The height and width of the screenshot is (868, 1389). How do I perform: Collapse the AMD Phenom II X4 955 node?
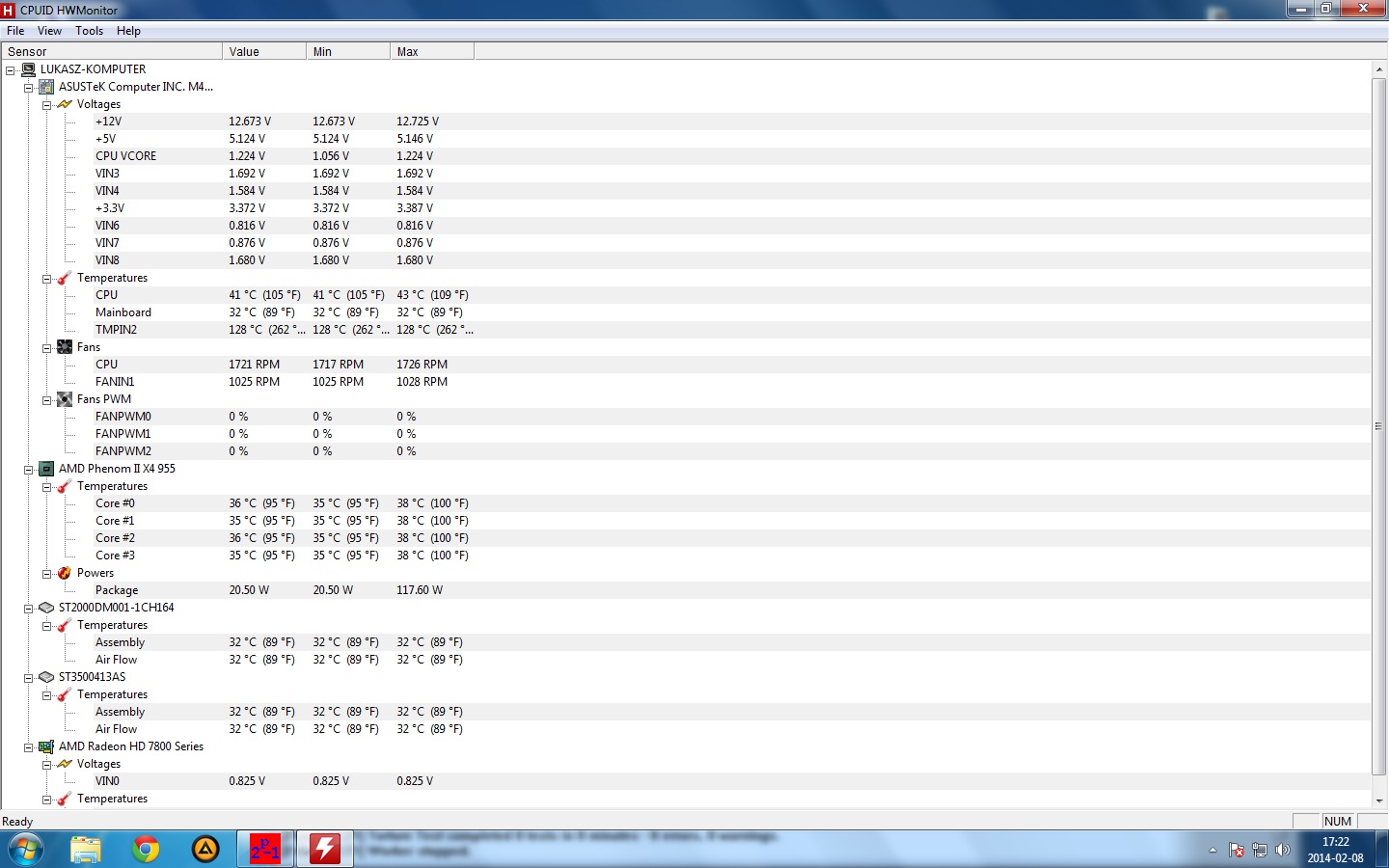pyautogui.click(x=29, y=470)
